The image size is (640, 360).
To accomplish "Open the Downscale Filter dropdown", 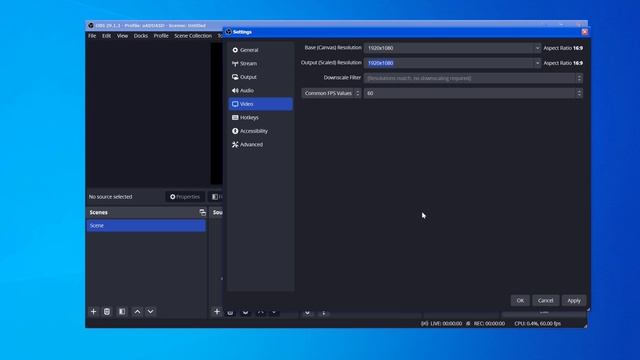I will [x=473, y=78].
